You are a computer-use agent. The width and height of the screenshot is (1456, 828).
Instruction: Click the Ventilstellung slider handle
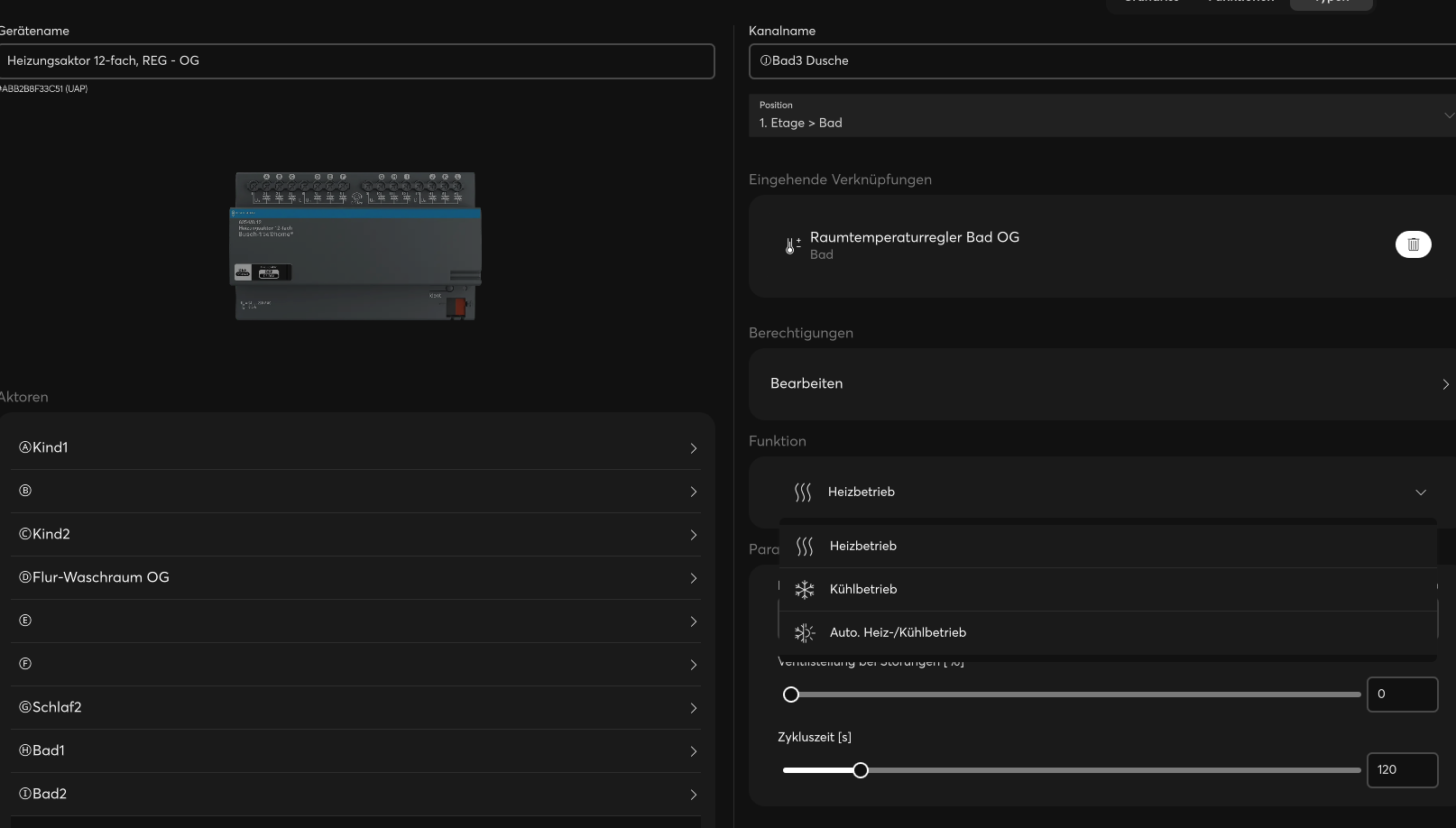791,695
